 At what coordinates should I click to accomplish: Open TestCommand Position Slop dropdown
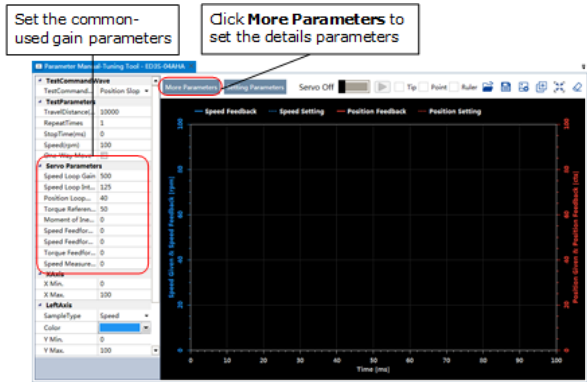point(146,91)
